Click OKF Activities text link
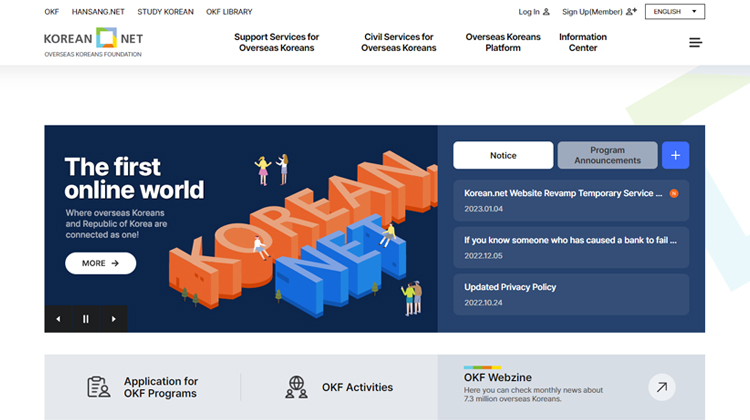This screenshot has width=750, height=420. 357,387
